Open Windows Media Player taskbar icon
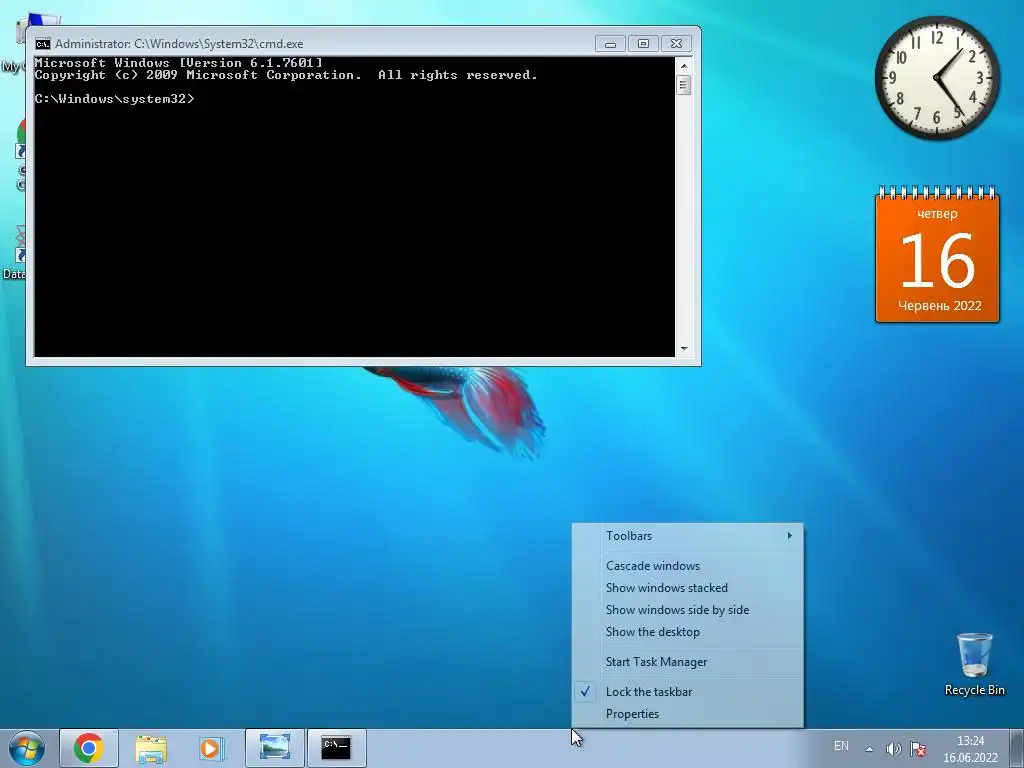The image size is (1024, 768). [212, 748]
